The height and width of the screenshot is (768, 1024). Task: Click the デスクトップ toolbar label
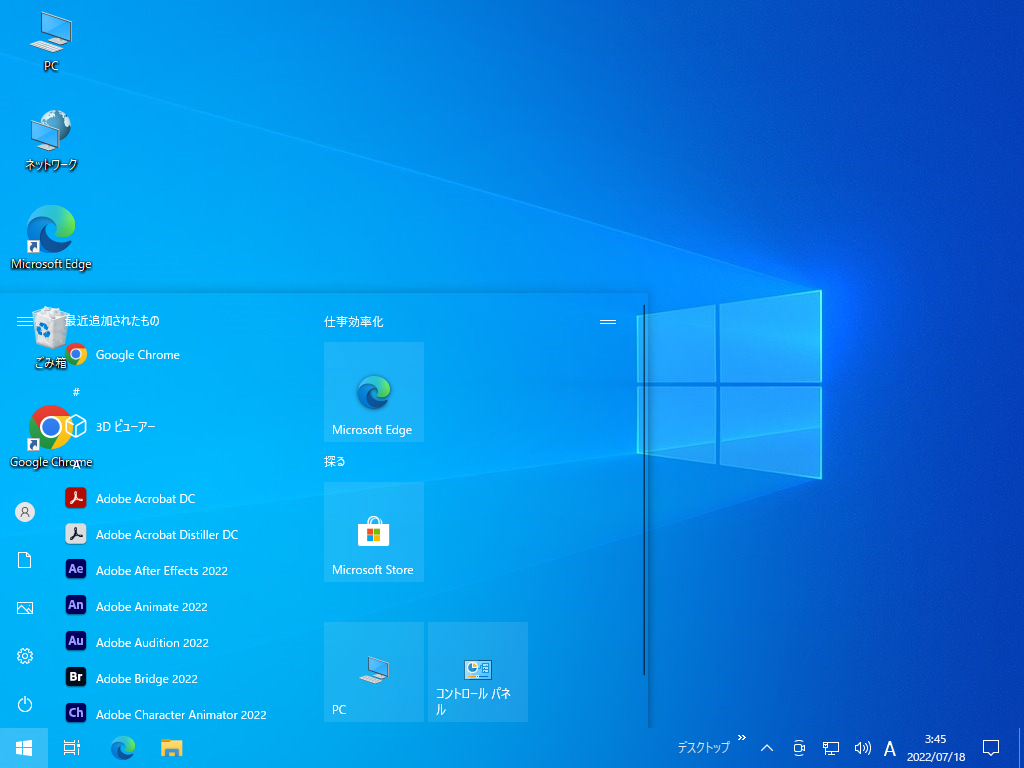703,748
